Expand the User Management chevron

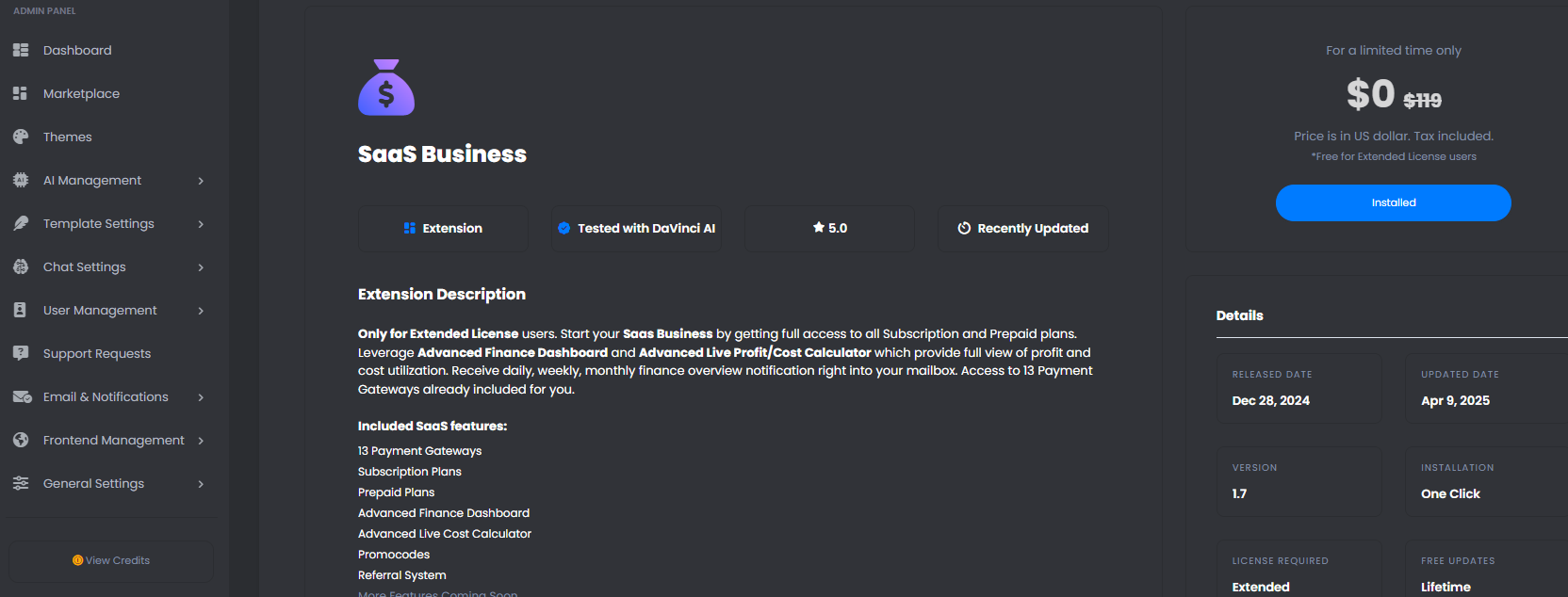pyautogui.click(x=201, y=311)
